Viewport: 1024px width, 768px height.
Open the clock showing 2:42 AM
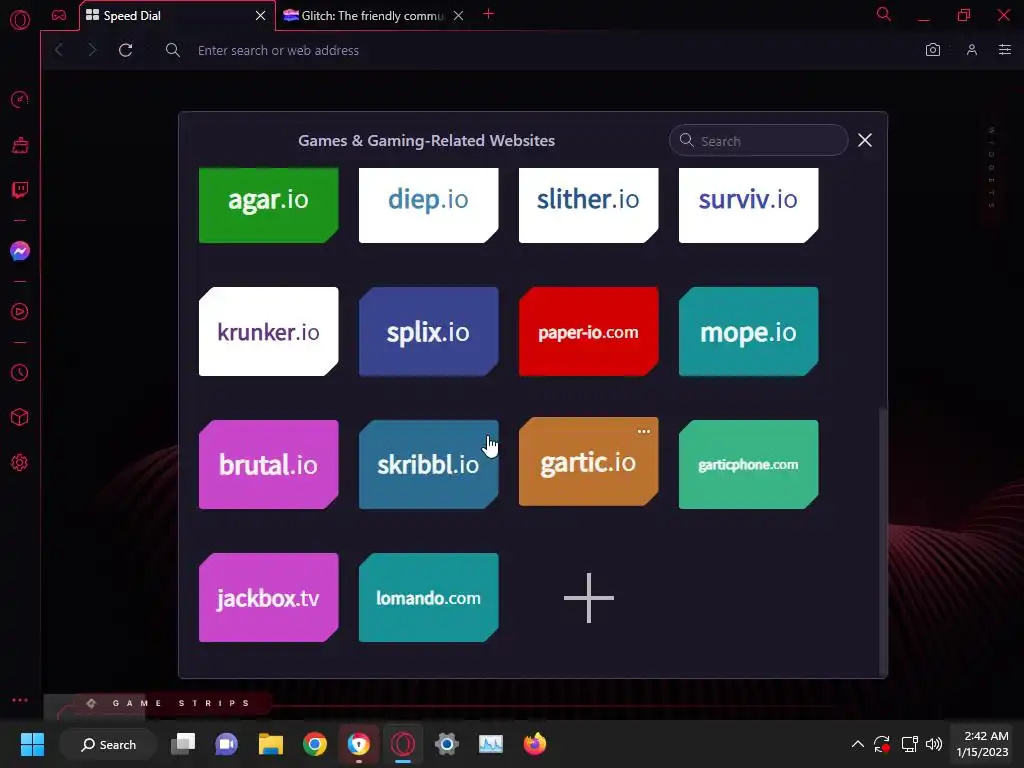point(982,744)
